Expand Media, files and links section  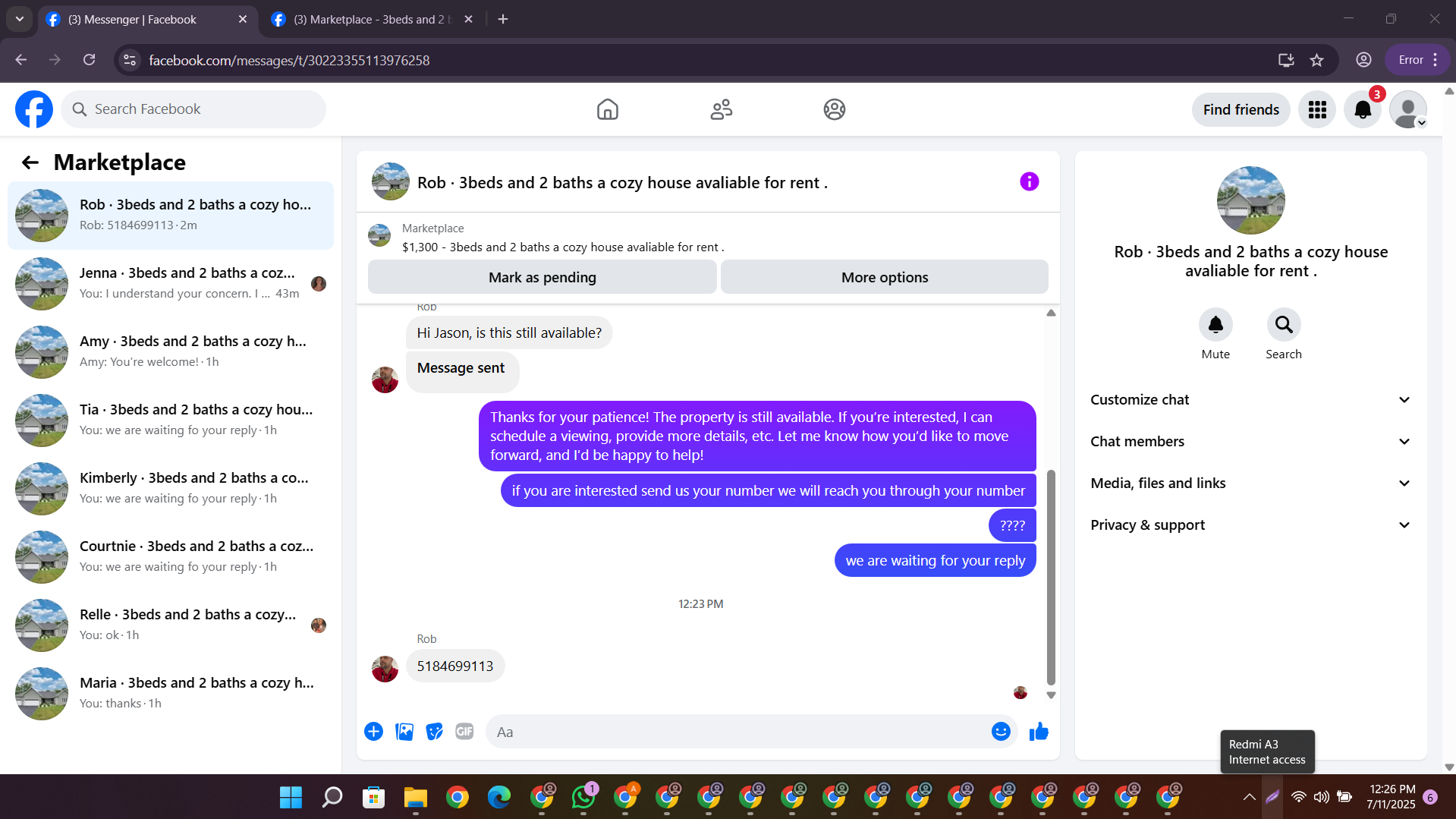(x=1250, y=484)
